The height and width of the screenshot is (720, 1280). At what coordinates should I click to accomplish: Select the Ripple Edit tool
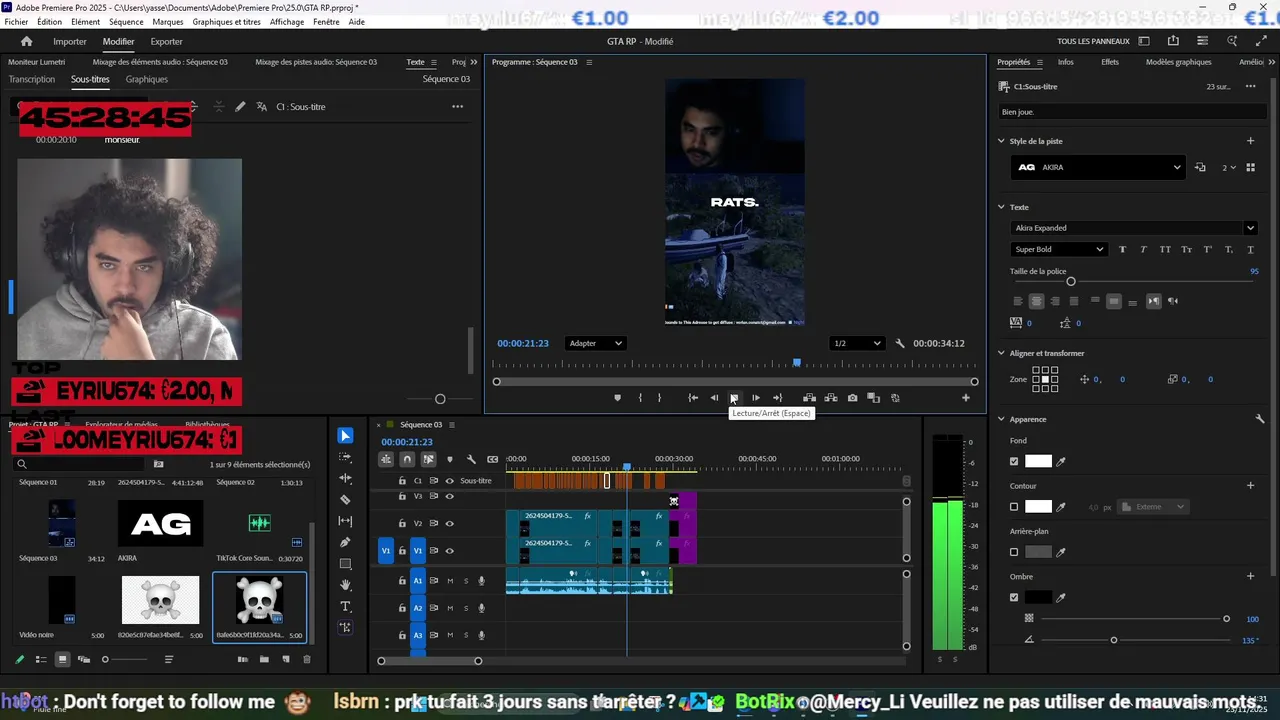pos(345,478)
